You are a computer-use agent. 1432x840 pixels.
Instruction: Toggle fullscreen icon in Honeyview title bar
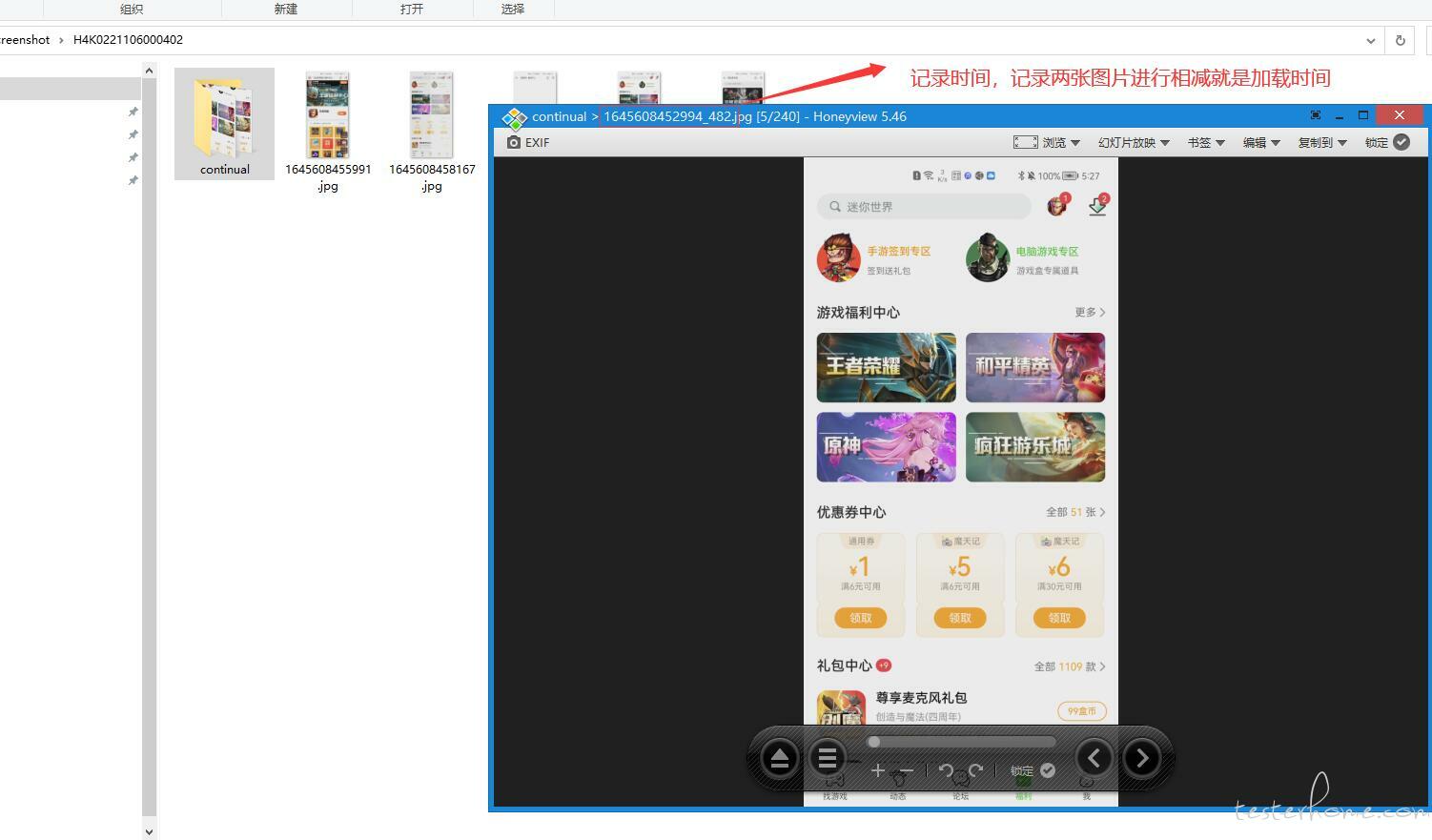point(1316,115)
